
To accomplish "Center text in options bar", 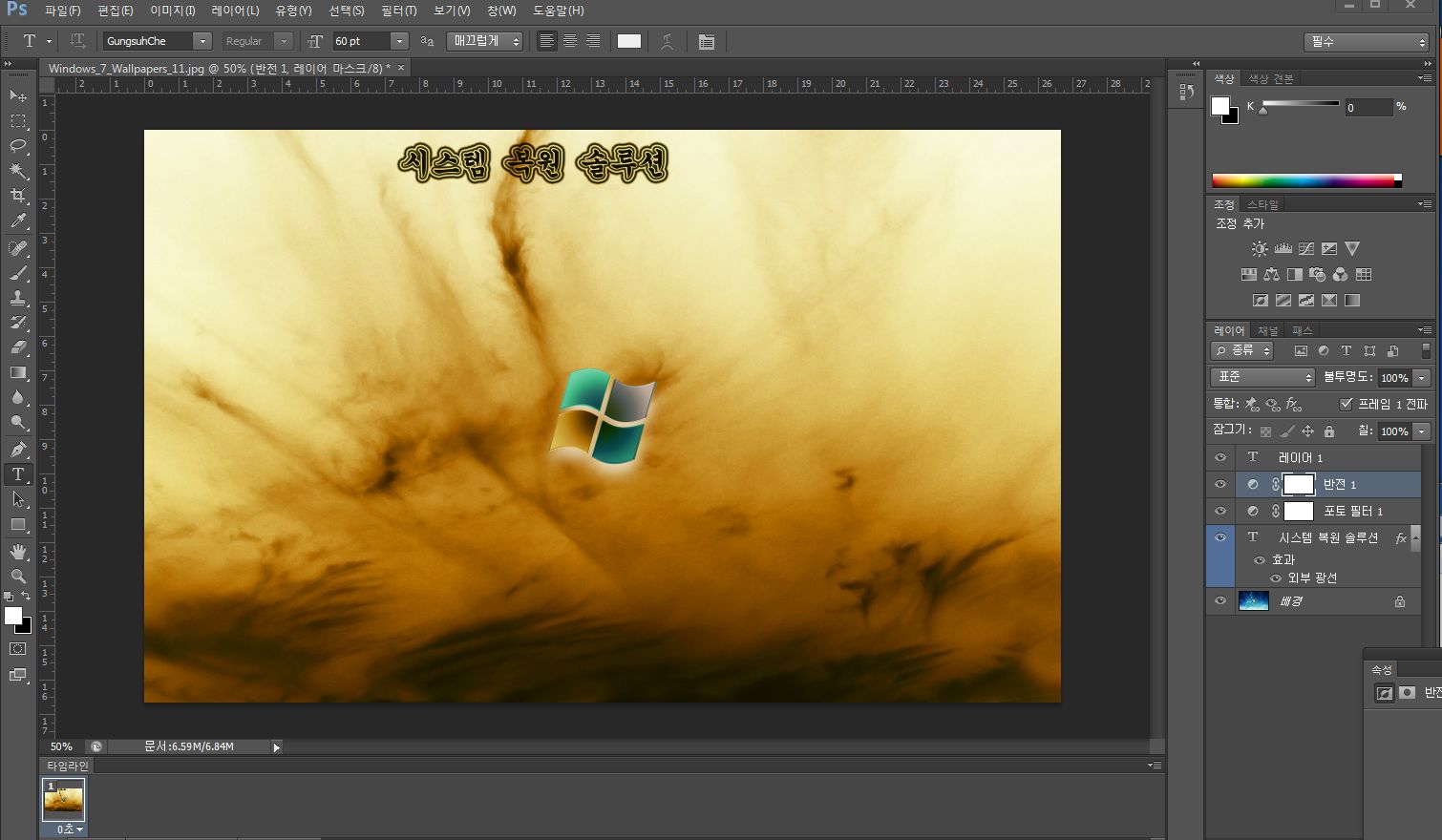I will [570, 41].
